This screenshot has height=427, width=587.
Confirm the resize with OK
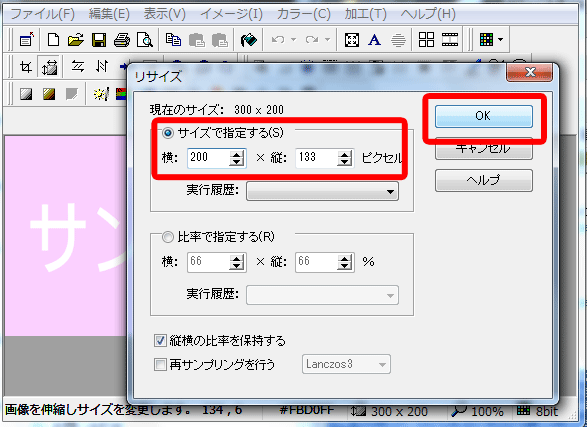484,116
